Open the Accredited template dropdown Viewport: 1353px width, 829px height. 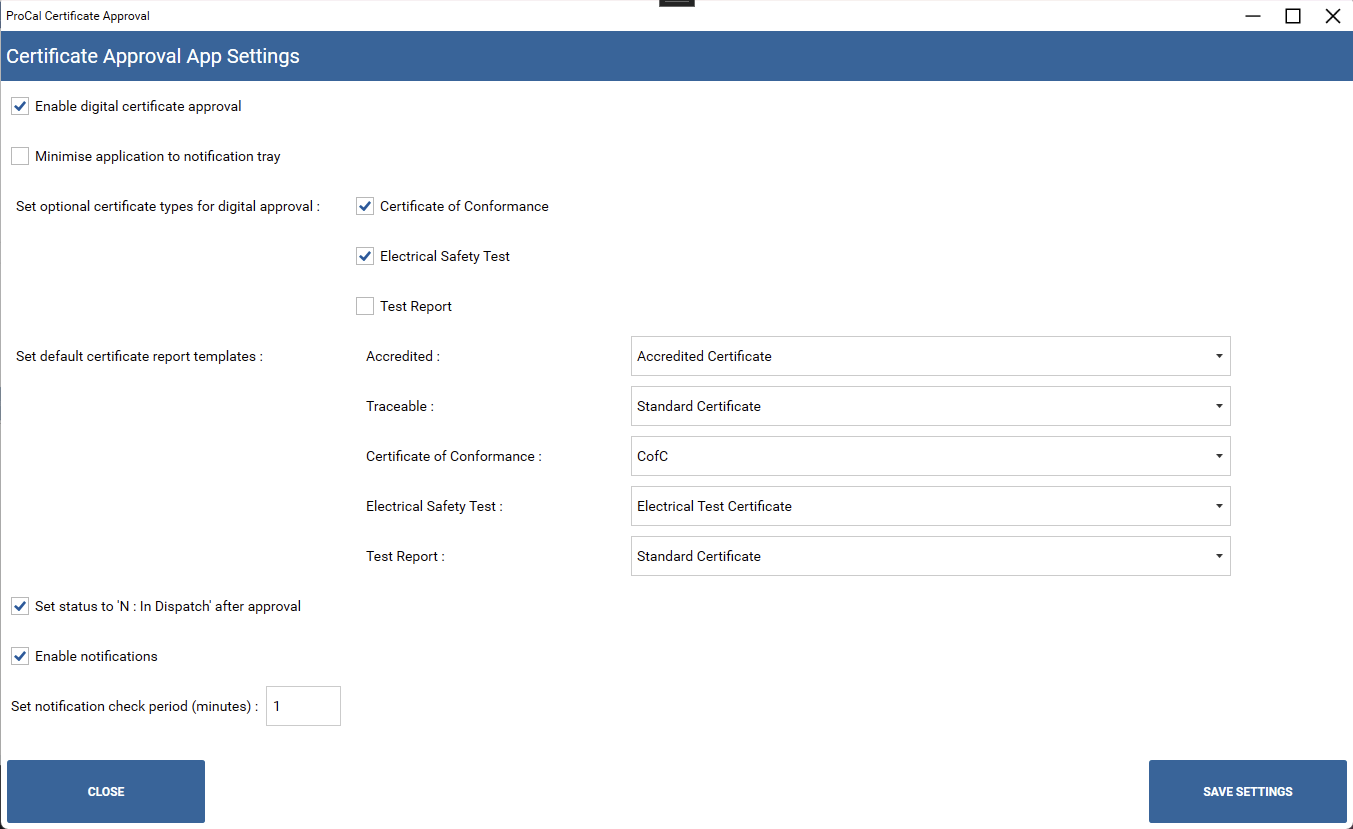point(930,356)
